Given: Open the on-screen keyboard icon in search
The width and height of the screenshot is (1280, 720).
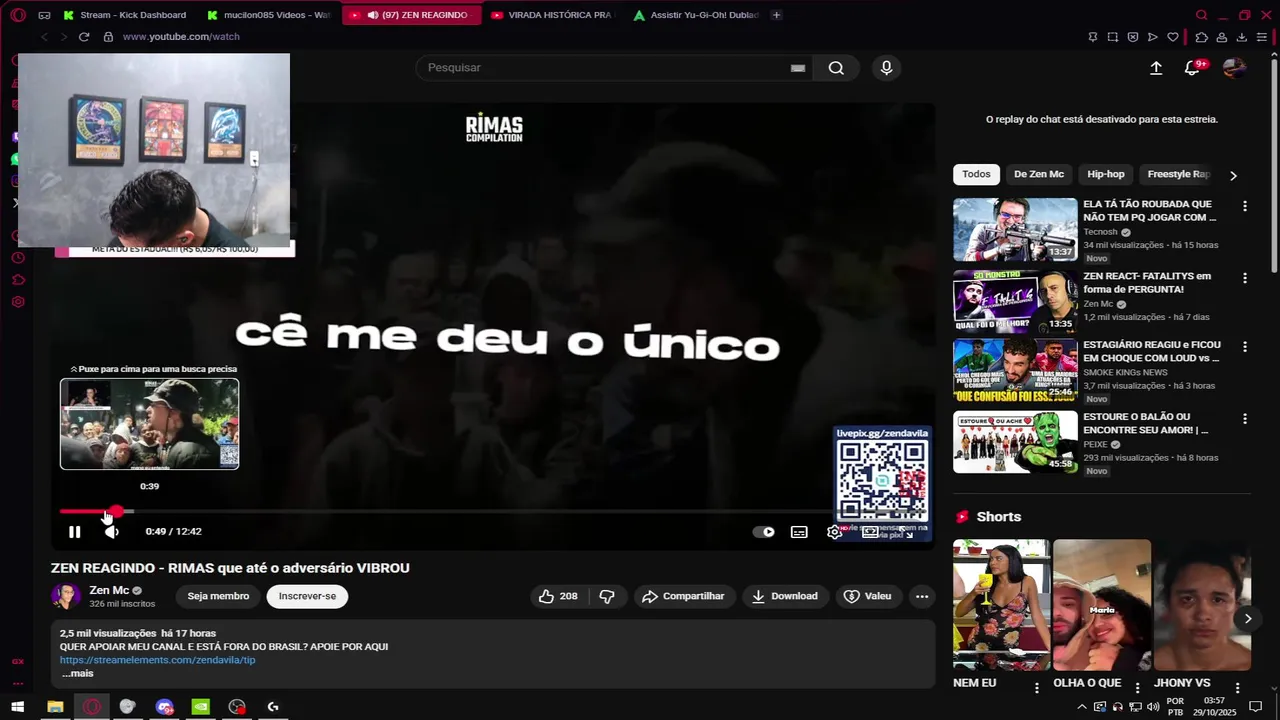Looking at the screenshot, I should [x=798, y=68].
